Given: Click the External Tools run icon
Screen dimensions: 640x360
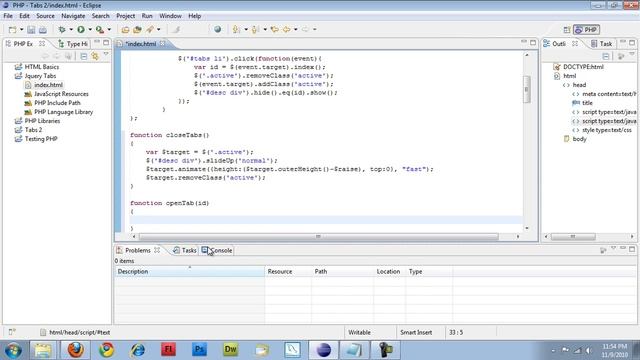Looking at the screenshot, I should [100, 29].
